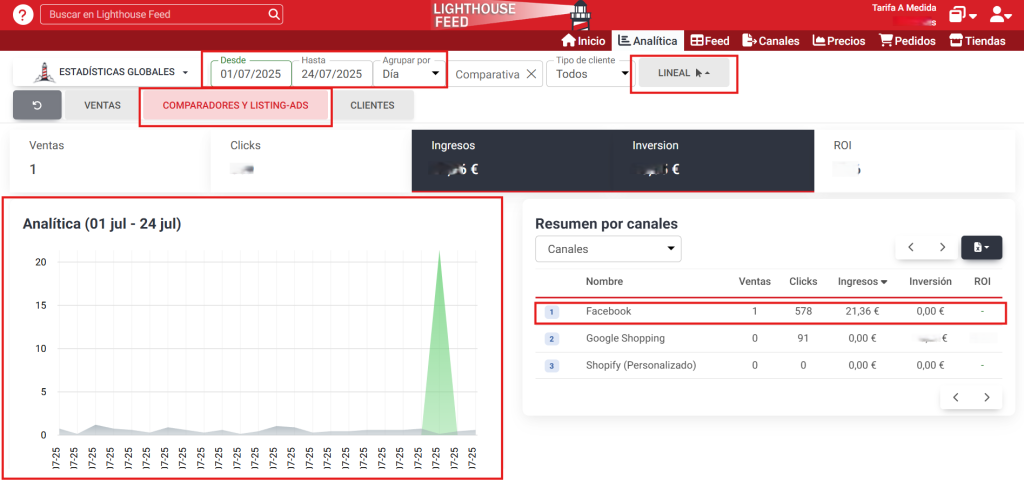Toggle the Inversion metric card
1024x480 pixels.
coord(713,160)
